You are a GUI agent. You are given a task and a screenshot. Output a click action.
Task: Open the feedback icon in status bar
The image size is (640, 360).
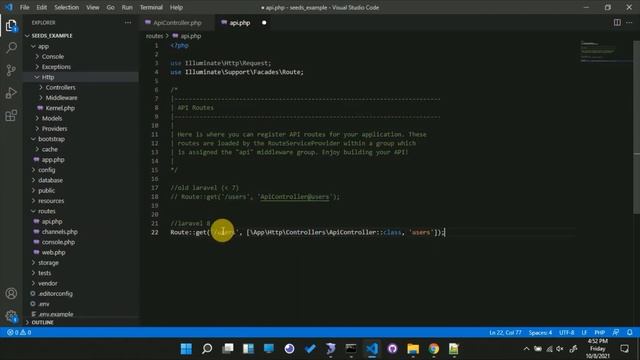click(x=616, y=332)
